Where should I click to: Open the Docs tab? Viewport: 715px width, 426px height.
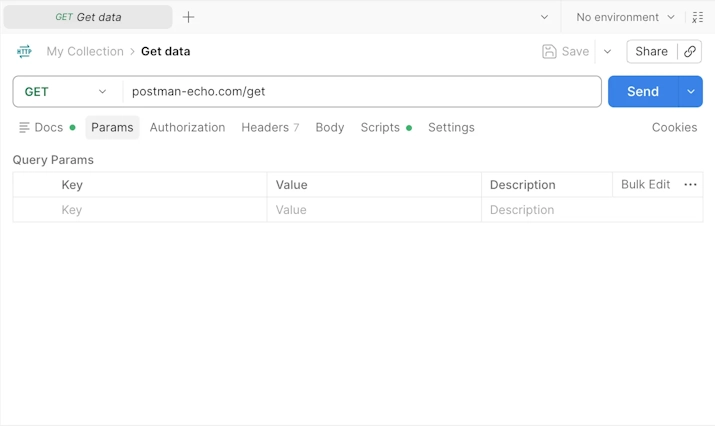pyautogui.click(x=47, y=127)
